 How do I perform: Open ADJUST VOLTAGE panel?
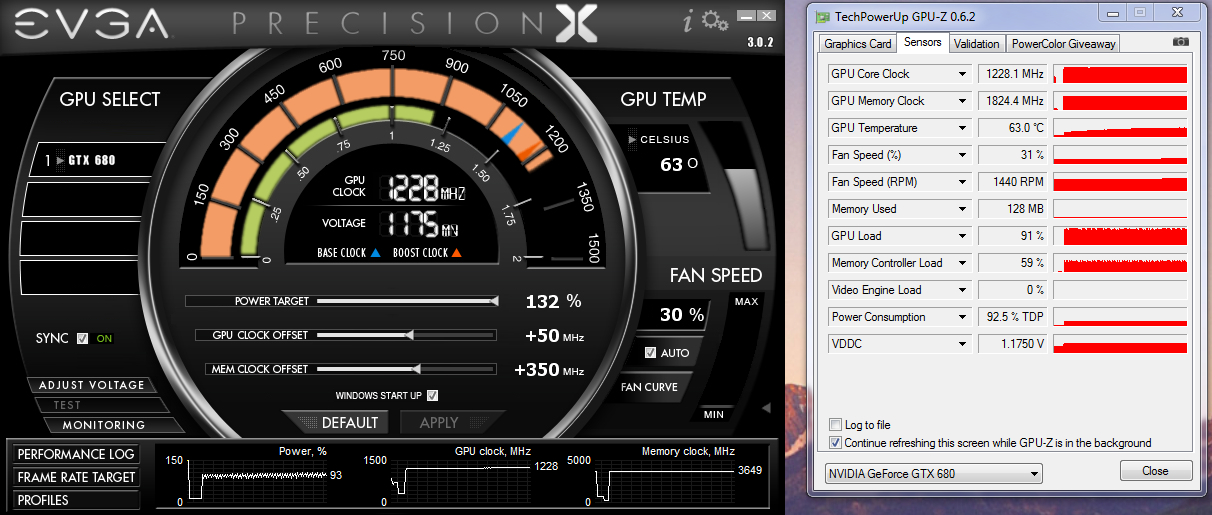pos(91,385)
